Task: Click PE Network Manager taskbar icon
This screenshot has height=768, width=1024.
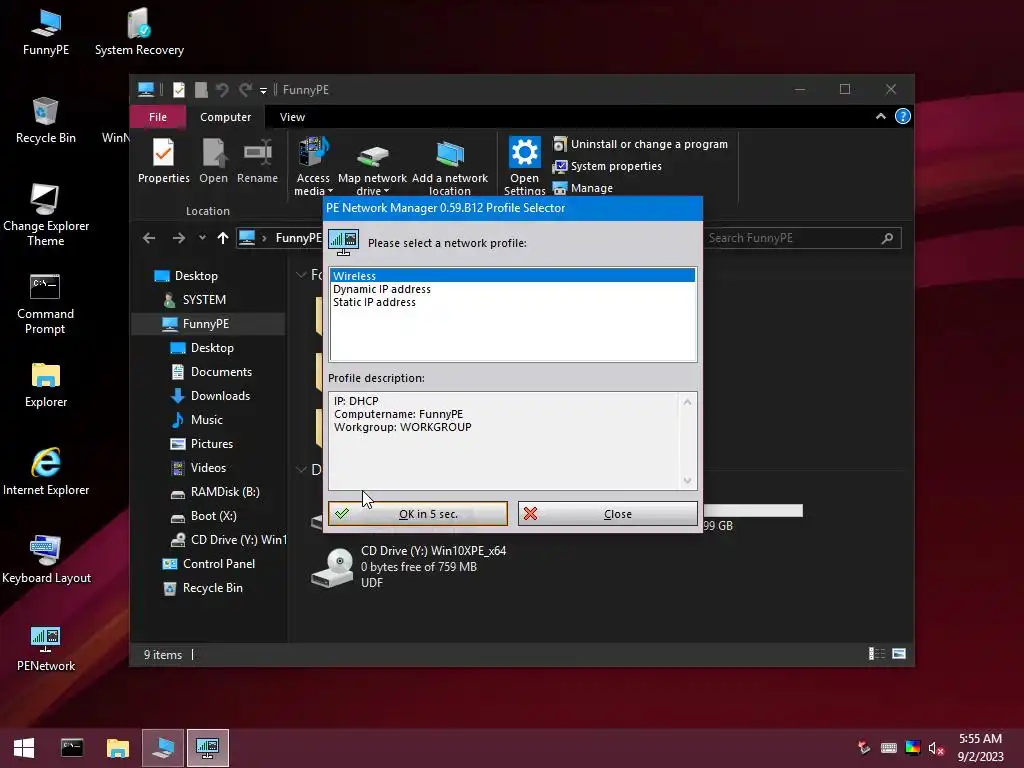Action: tap(208, 748)
